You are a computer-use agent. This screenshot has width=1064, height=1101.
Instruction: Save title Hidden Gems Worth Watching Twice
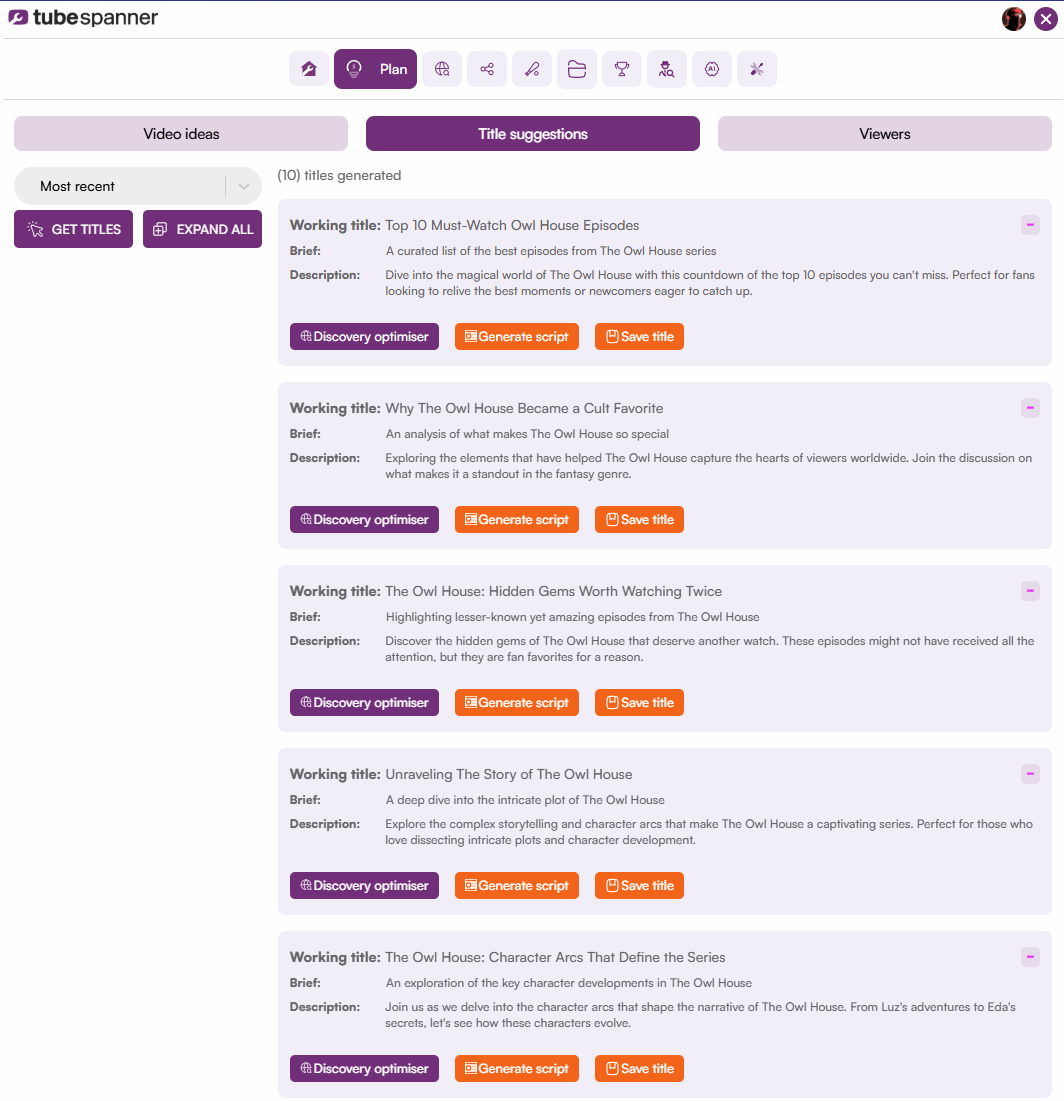639,702
